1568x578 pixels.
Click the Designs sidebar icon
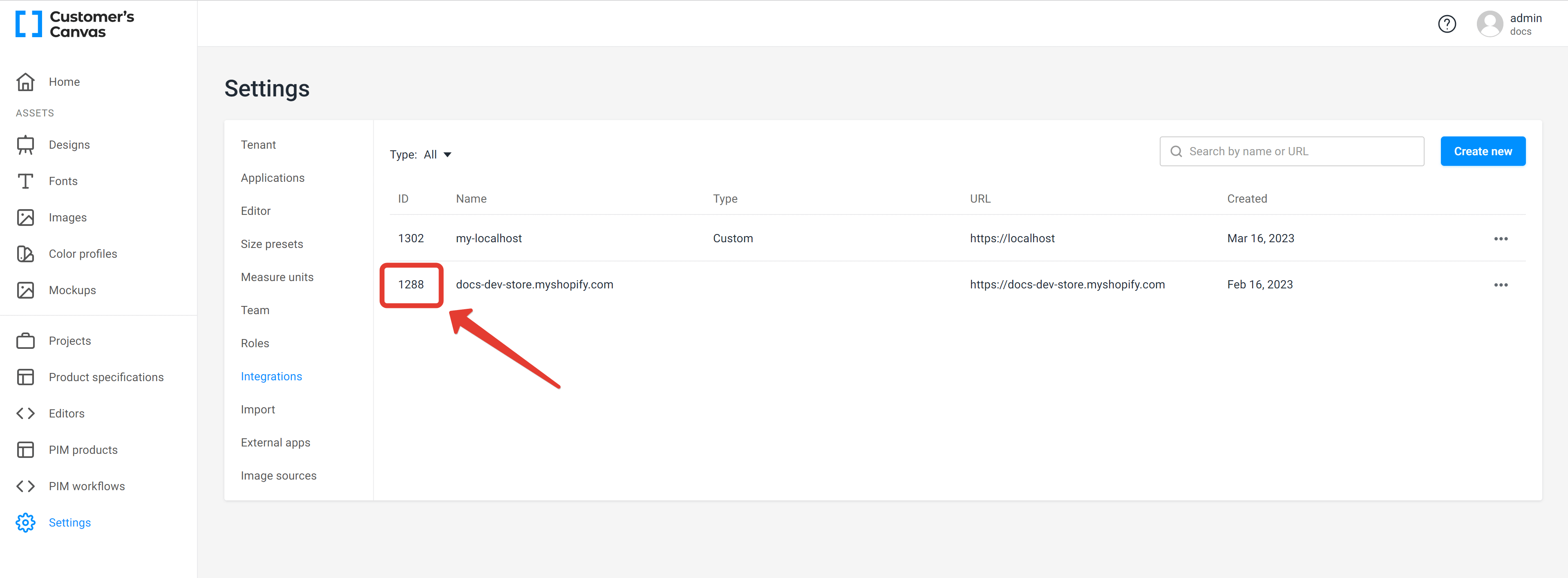(27, 144)
